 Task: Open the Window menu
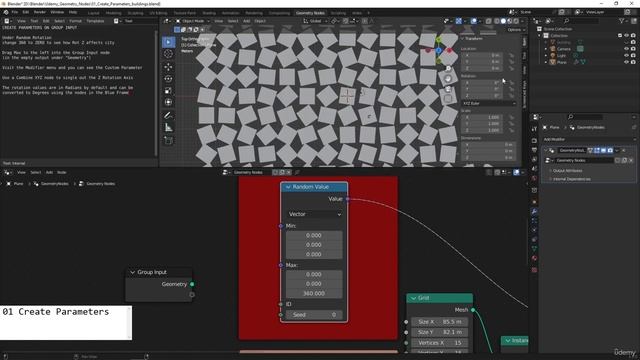pyautogui.click(x=57, y=12)
